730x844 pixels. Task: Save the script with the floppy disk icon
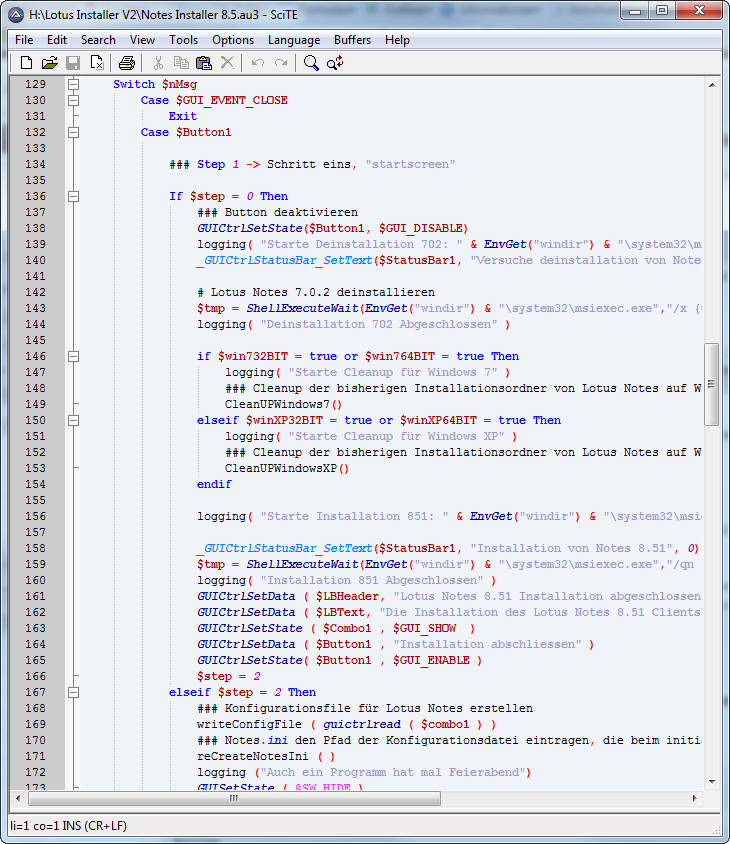tap(73, 63)
